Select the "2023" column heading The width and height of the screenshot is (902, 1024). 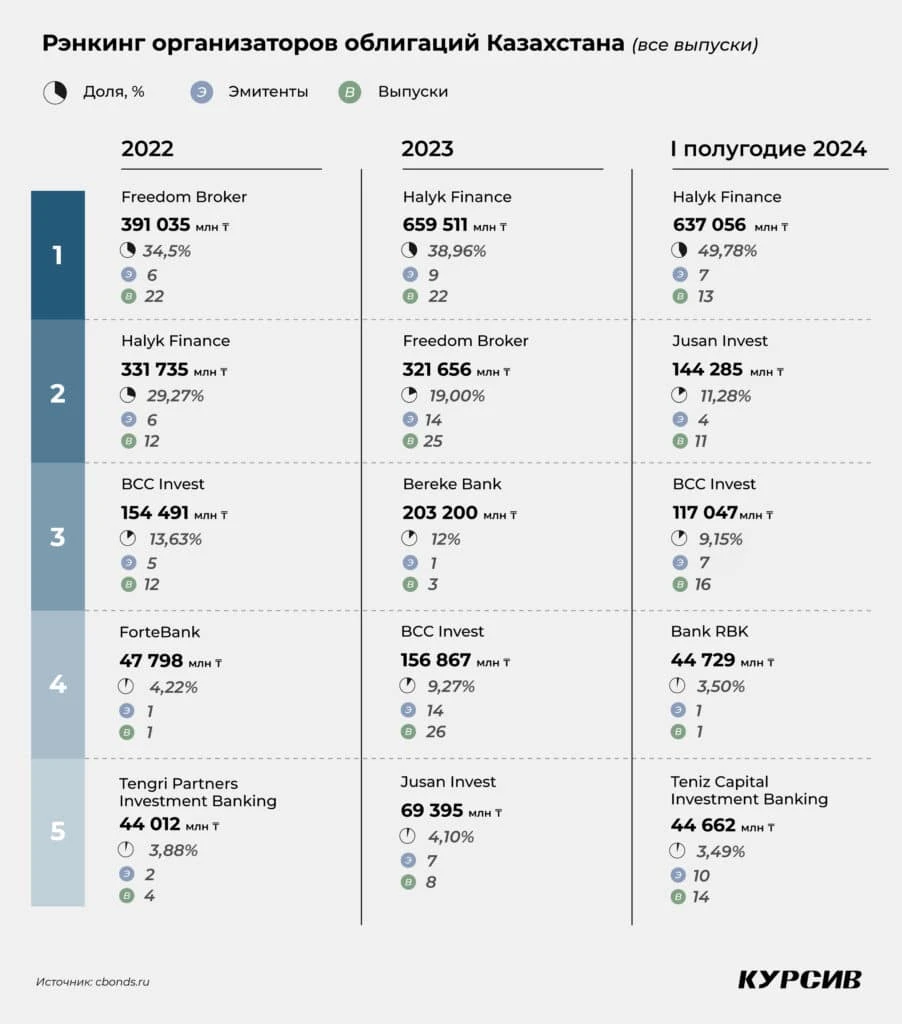click(x=427, y=149)
